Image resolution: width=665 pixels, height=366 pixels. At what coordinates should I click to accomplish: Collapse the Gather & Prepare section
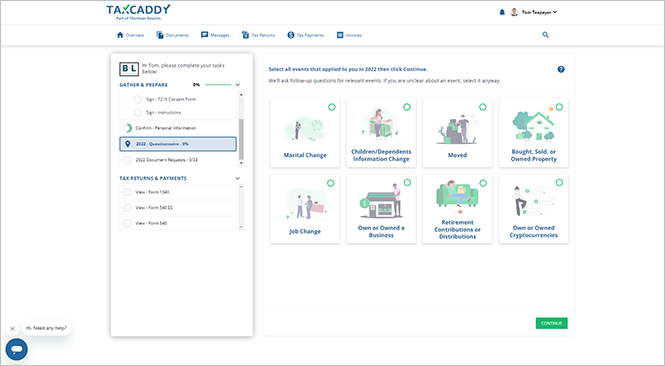pyautogui.click(x=238, y=85)
